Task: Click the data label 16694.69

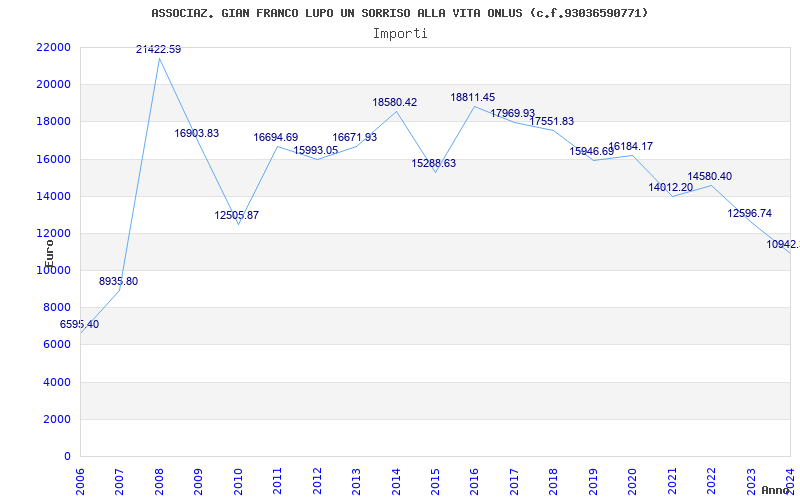Action: click(276, 138)
